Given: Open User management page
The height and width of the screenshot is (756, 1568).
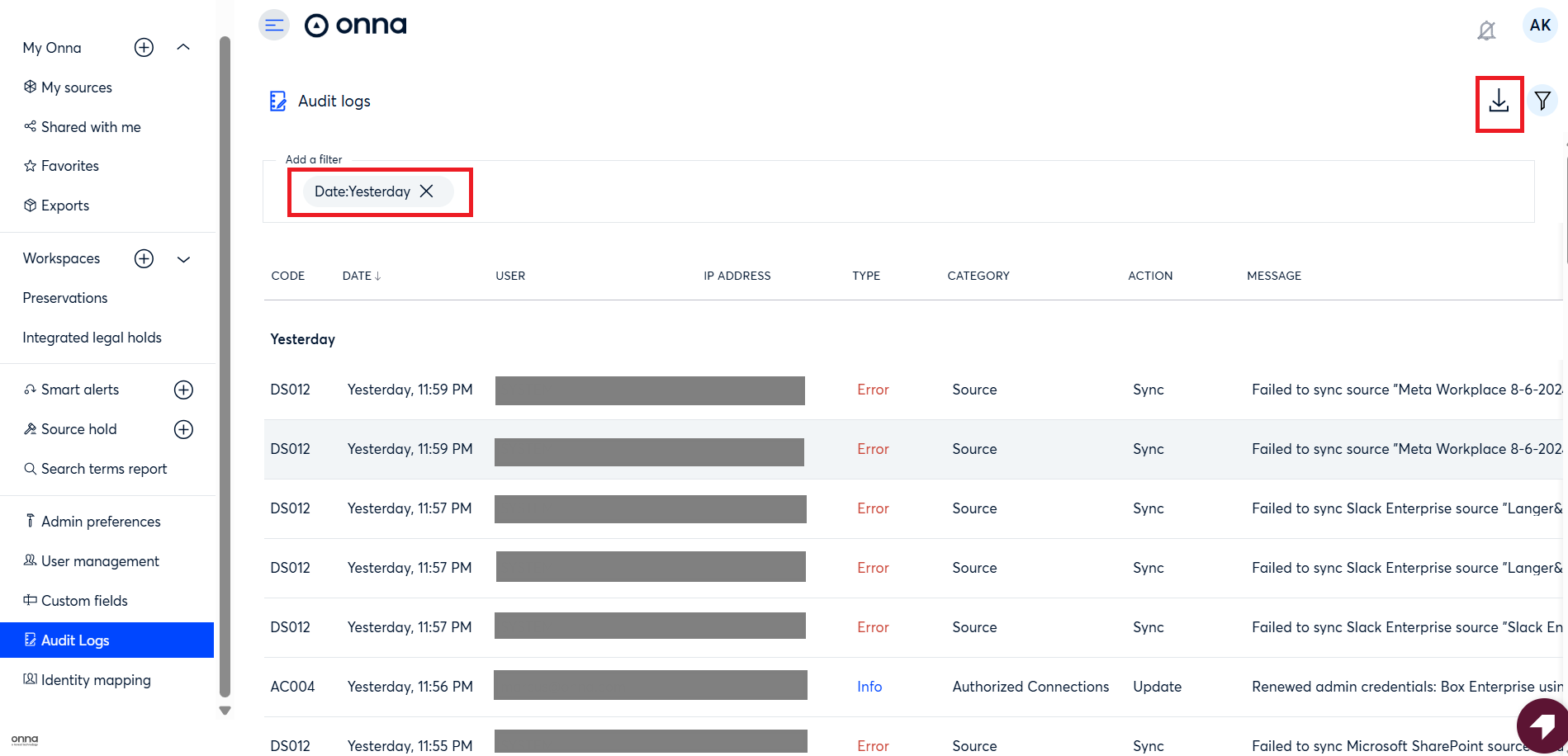Looking at the screenshot, I should pyautogui.click(x=100, y=561).
